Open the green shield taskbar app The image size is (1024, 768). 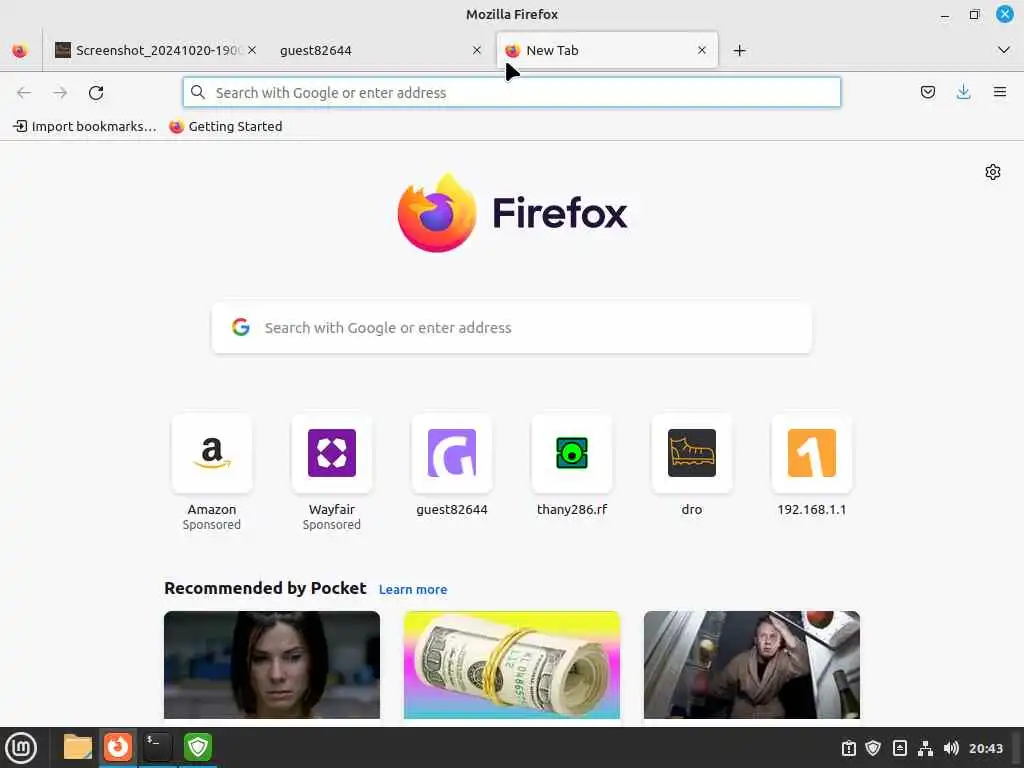(198, 747)
